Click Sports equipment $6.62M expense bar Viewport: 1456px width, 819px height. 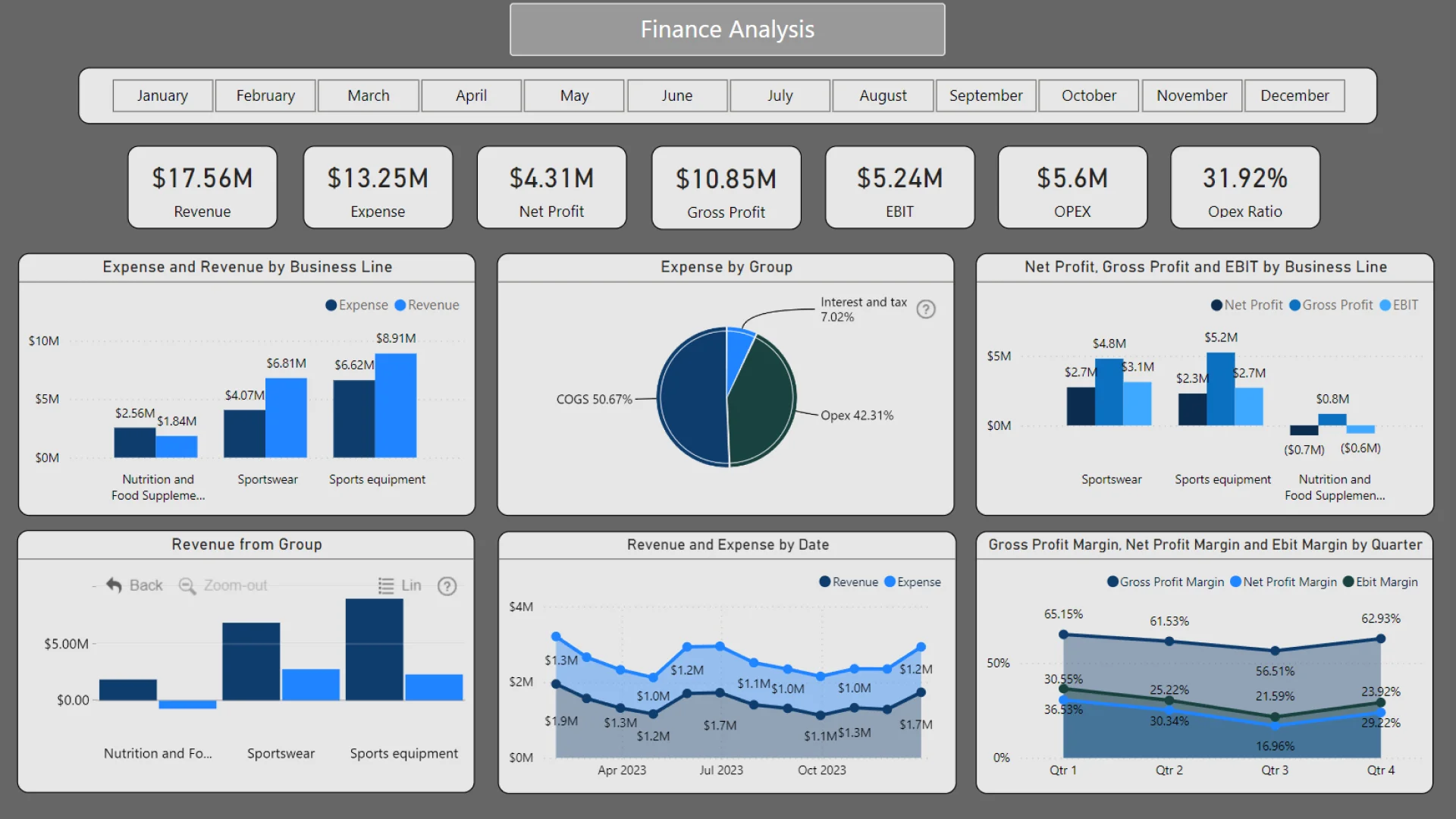click(354, 419)
